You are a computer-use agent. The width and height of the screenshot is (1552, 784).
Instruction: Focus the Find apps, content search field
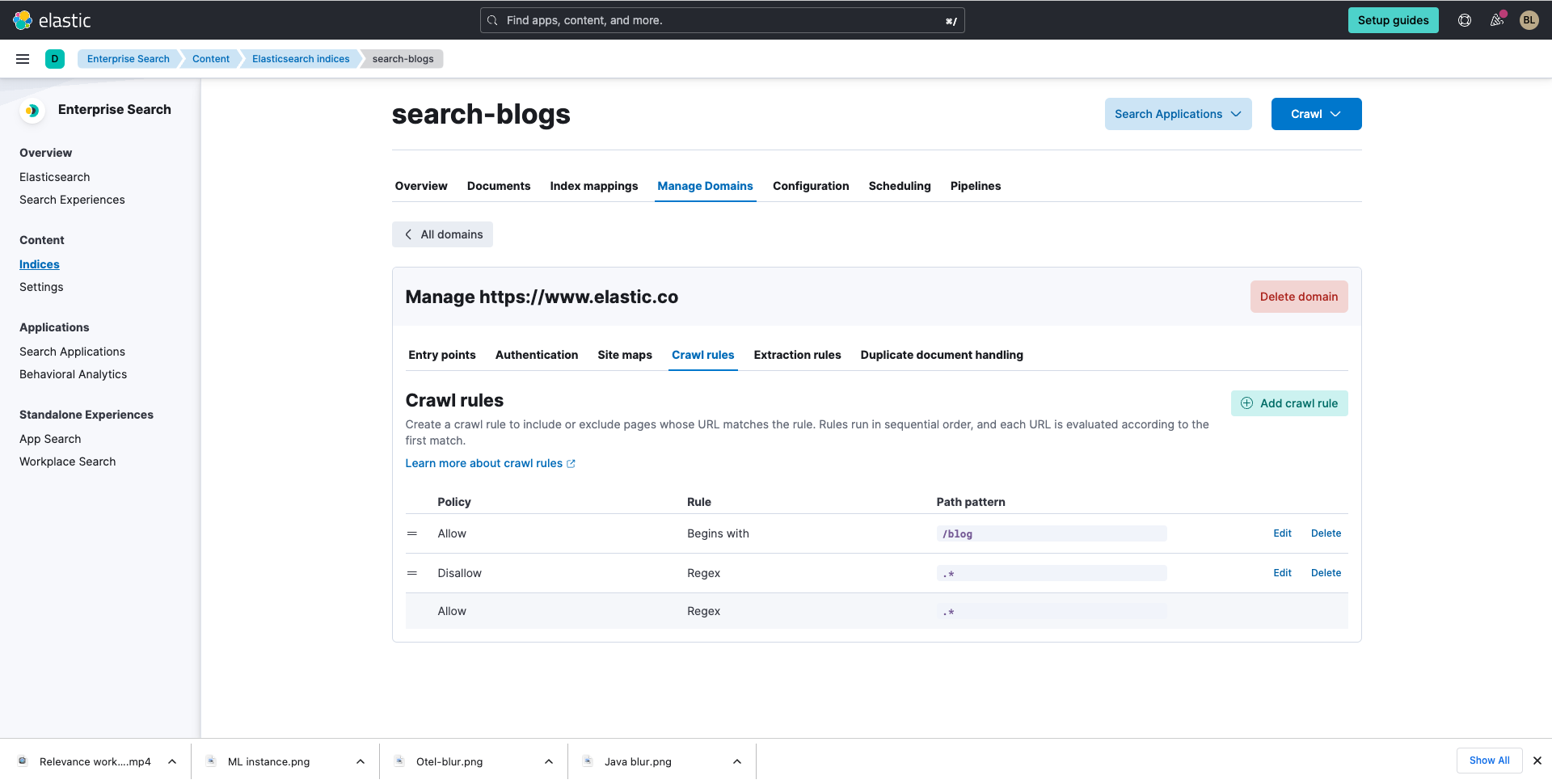pos(723,20)
